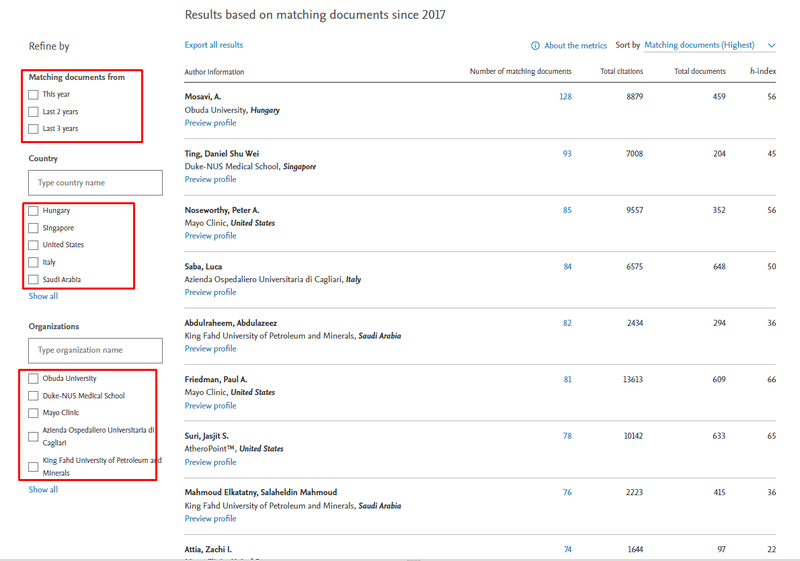This screenshot has width=800, height=561.
Task: Select the Hungary country checkbox
Action: click(x=34, y=211)
